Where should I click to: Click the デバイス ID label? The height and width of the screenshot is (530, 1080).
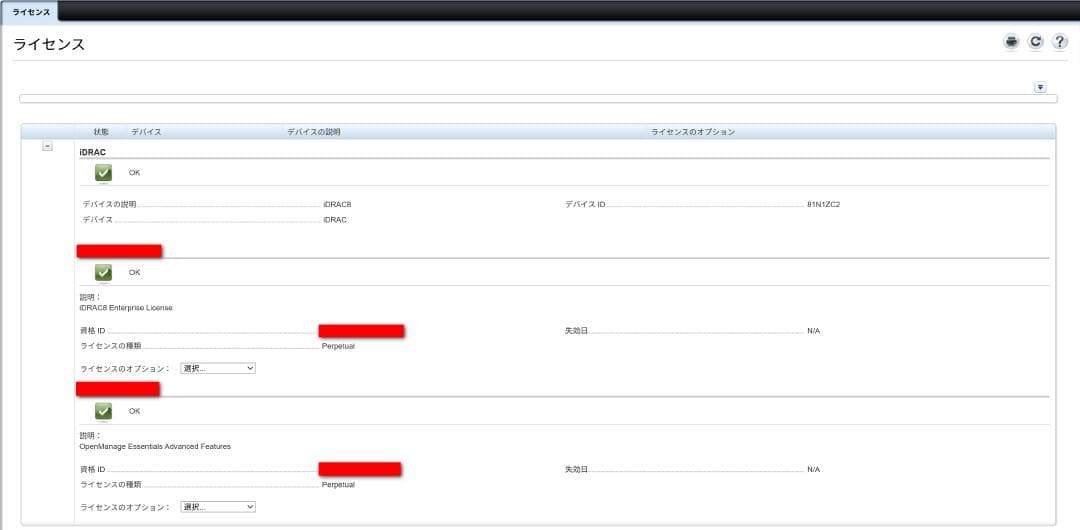pos(585,205)
